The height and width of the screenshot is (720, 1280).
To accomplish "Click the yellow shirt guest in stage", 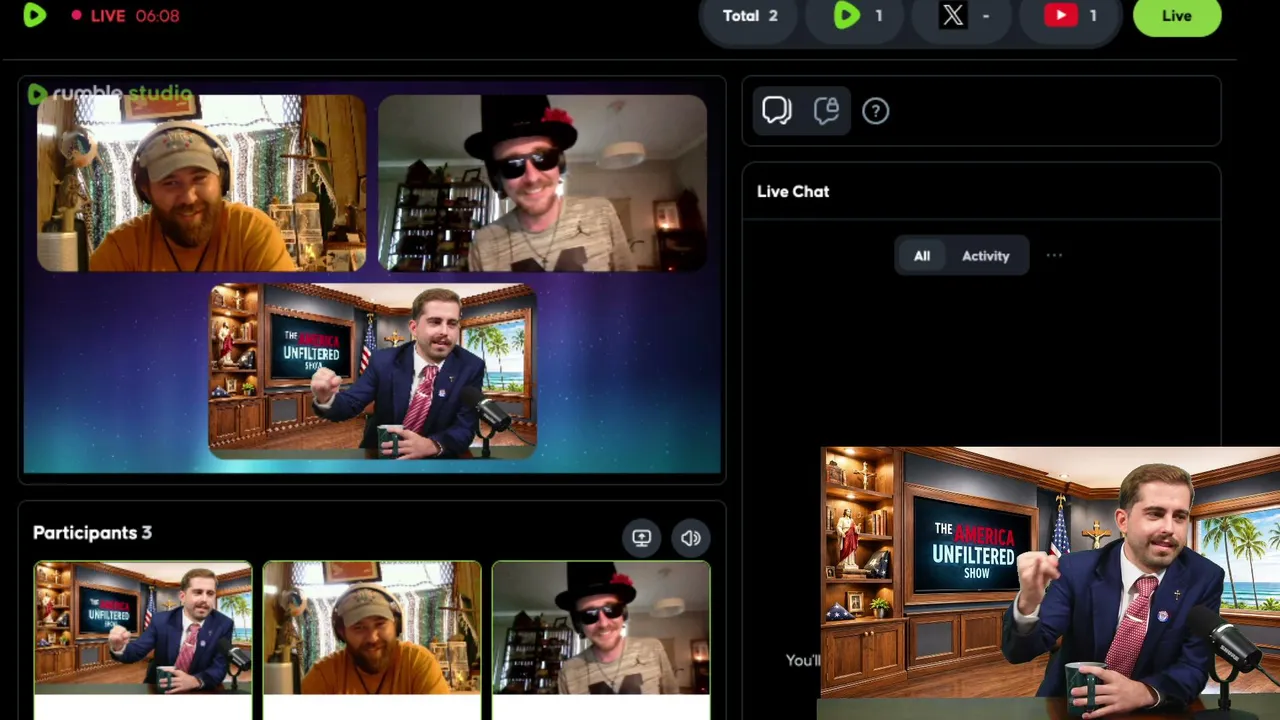I will [x=202, y=183].
